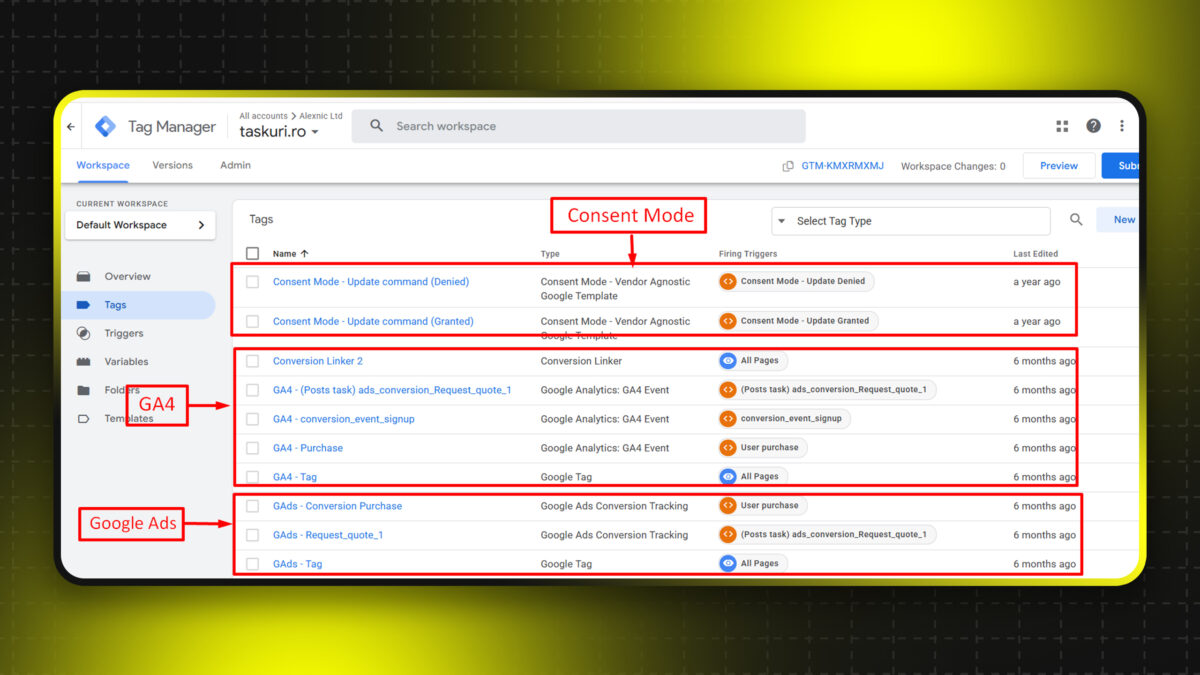Expand the Default Workspace selector
The image size is (1200, 675).
point(140,225)
